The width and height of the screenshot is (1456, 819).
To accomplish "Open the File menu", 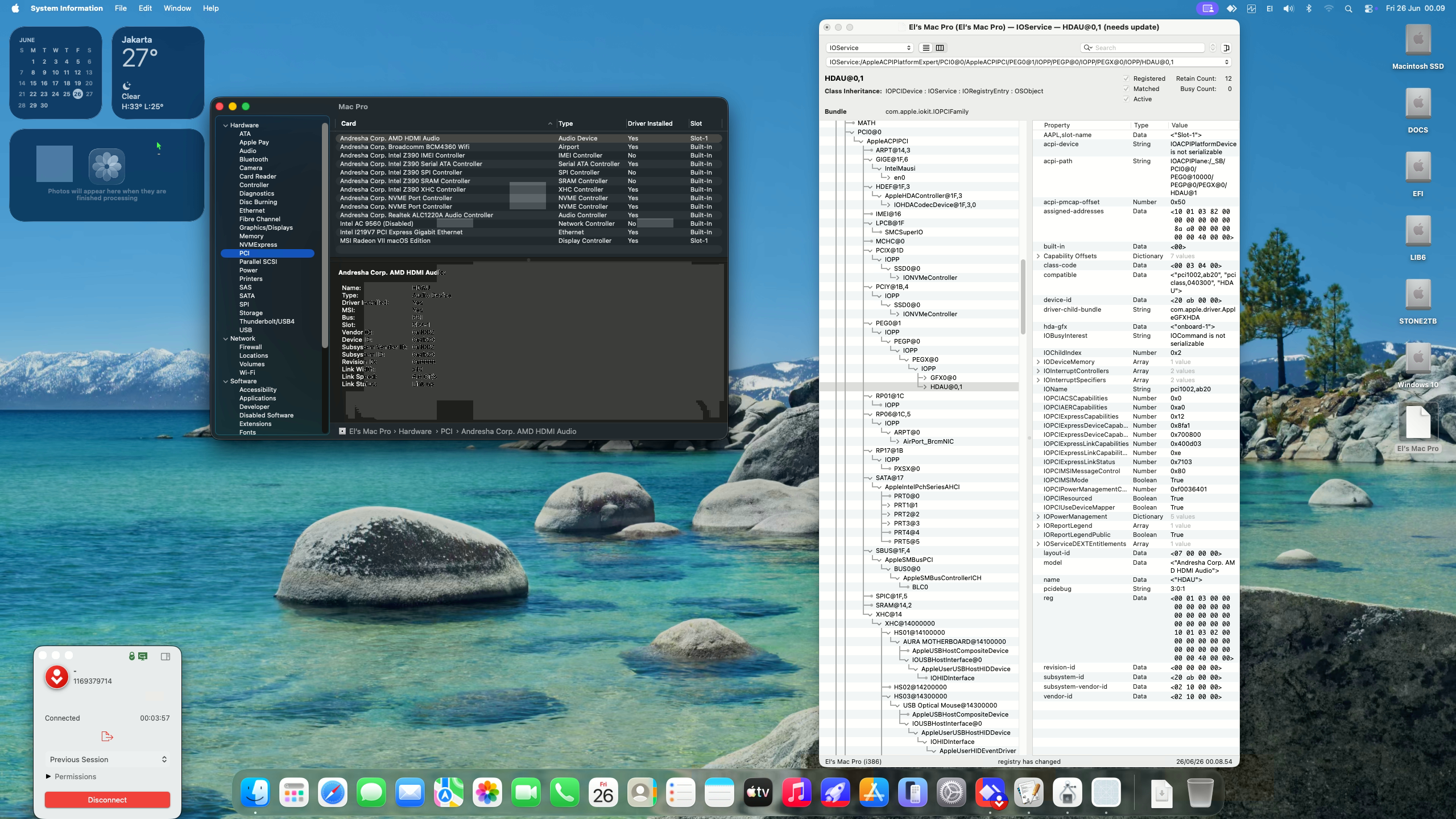I will pos(121,9).
